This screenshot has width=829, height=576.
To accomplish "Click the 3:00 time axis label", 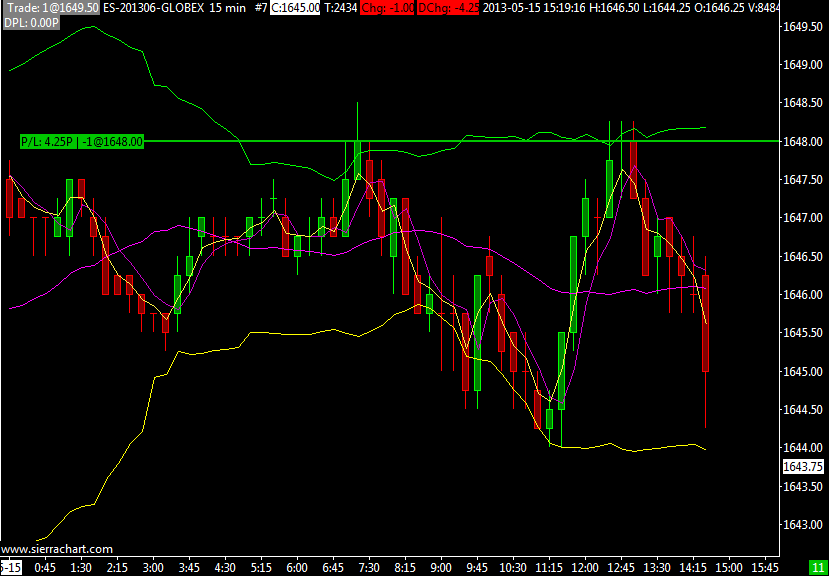I will click(x=153, y=566).
